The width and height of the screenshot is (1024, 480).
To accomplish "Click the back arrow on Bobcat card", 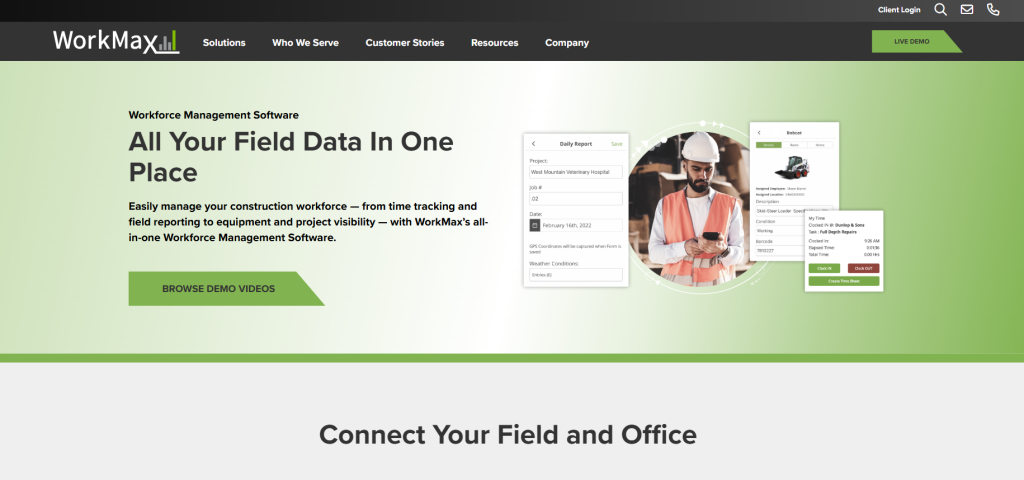I will (x=759, y=133).
